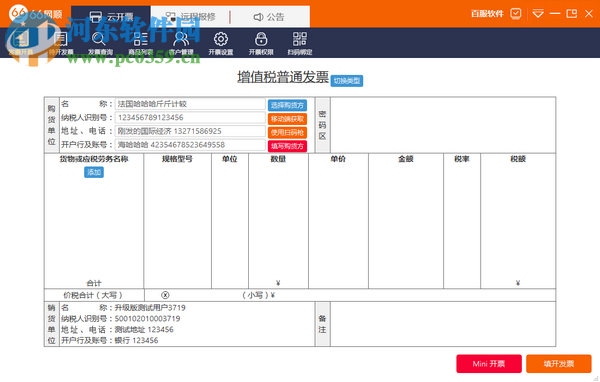
Task: Click the 百服软件 checkmark badge icon
Action: click(x=516, y=14)
